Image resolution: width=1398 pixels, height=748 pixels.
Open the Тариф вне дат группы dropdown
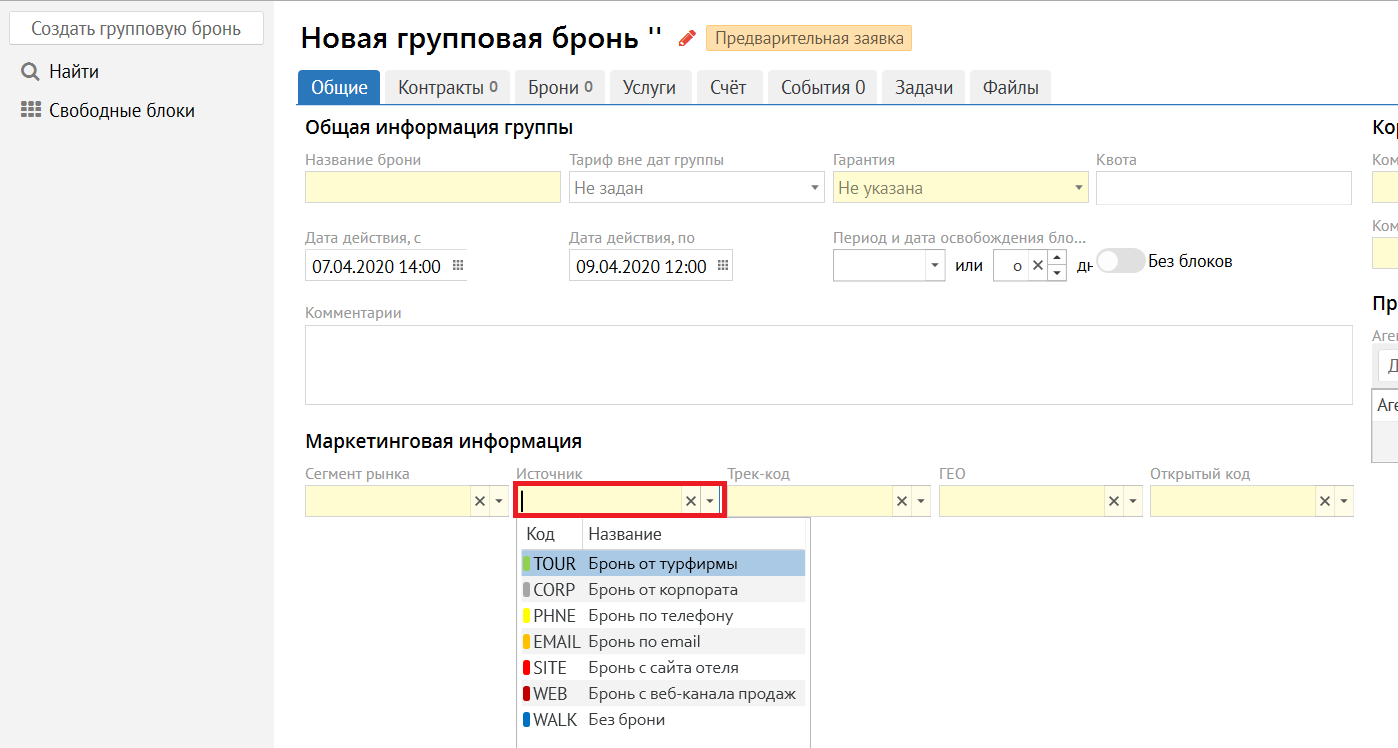tap(815, 188)
